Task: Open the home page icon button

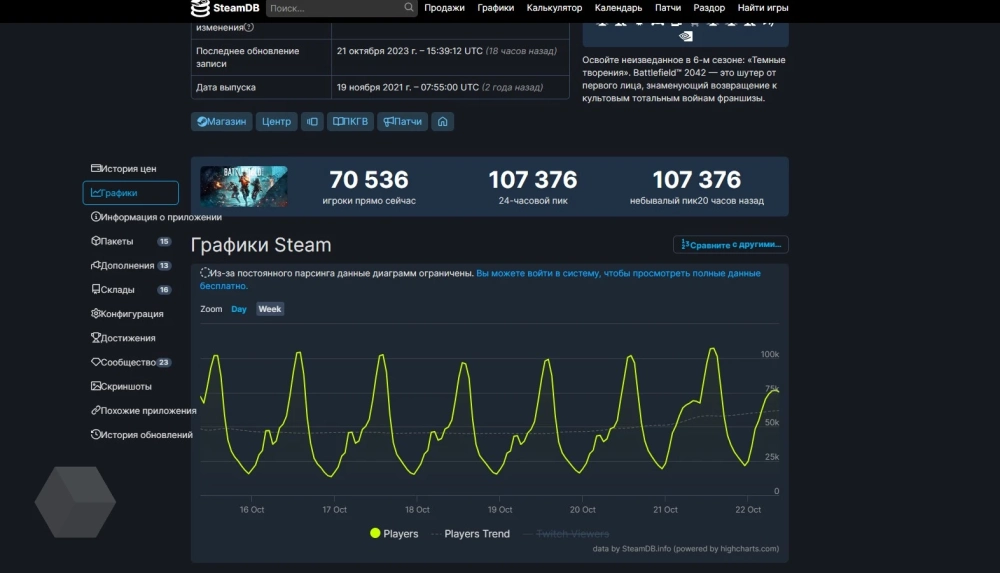Action: [x=443, y=122]
